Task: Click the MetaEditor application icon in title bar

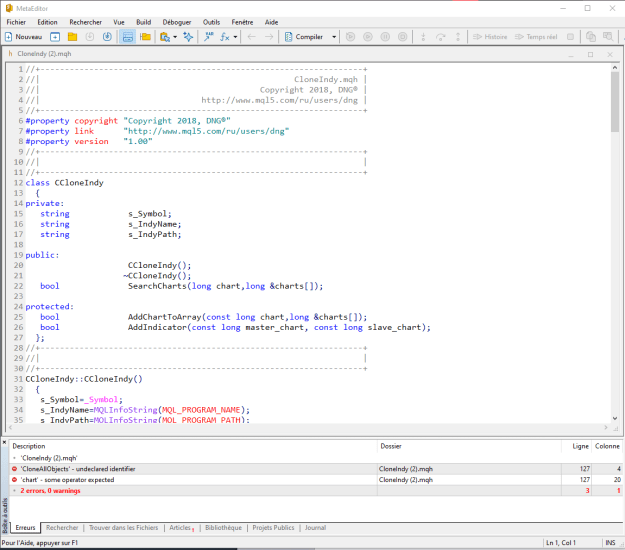Action: coord(9,8)
